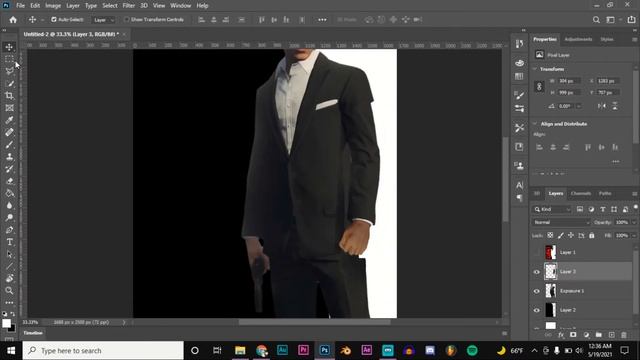Select the Move tool in the toolbox
Screen dimensions: 640x360
click(9, 47)
